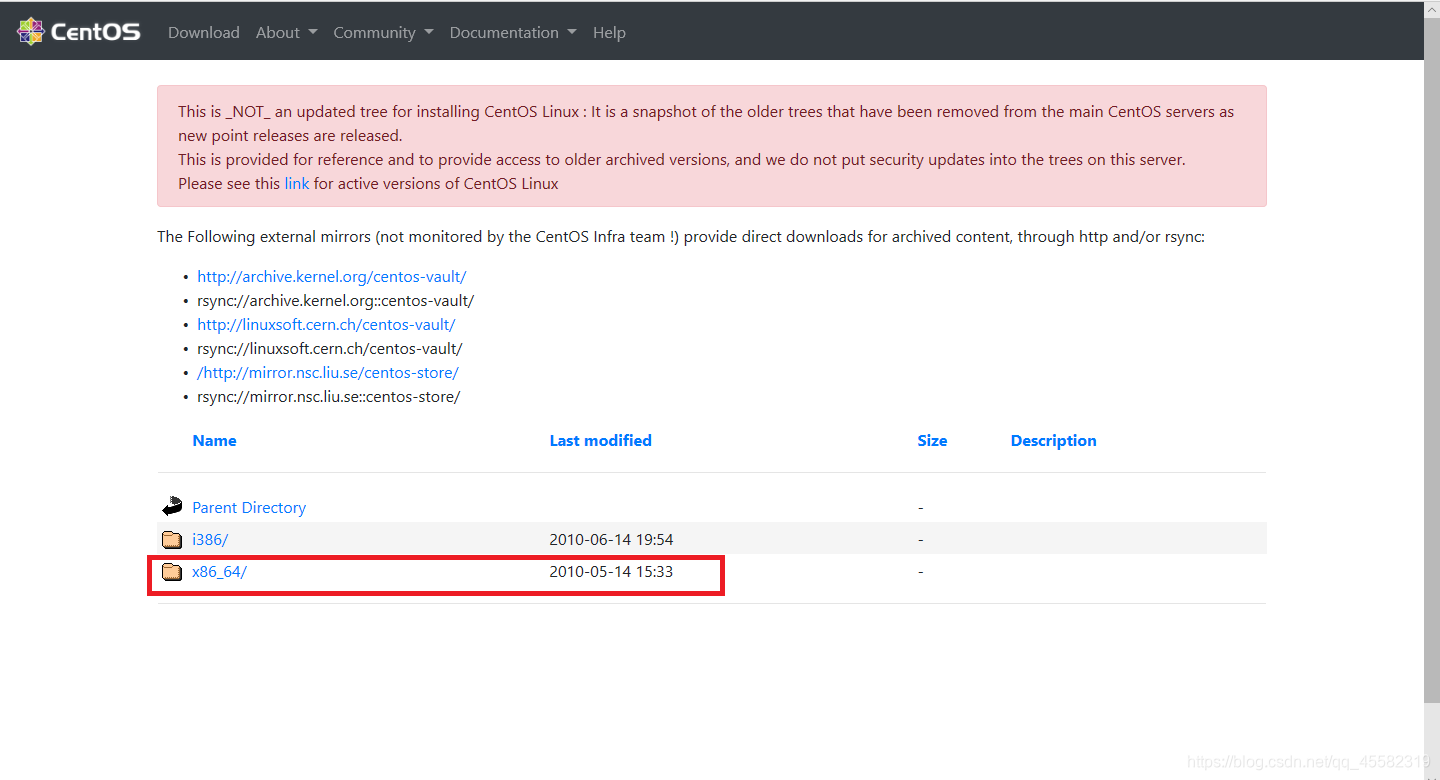Click the x86_64 folder icon
Image resolution: width=1440 pixels, height=780 pixels.
(x=172, y=572)
